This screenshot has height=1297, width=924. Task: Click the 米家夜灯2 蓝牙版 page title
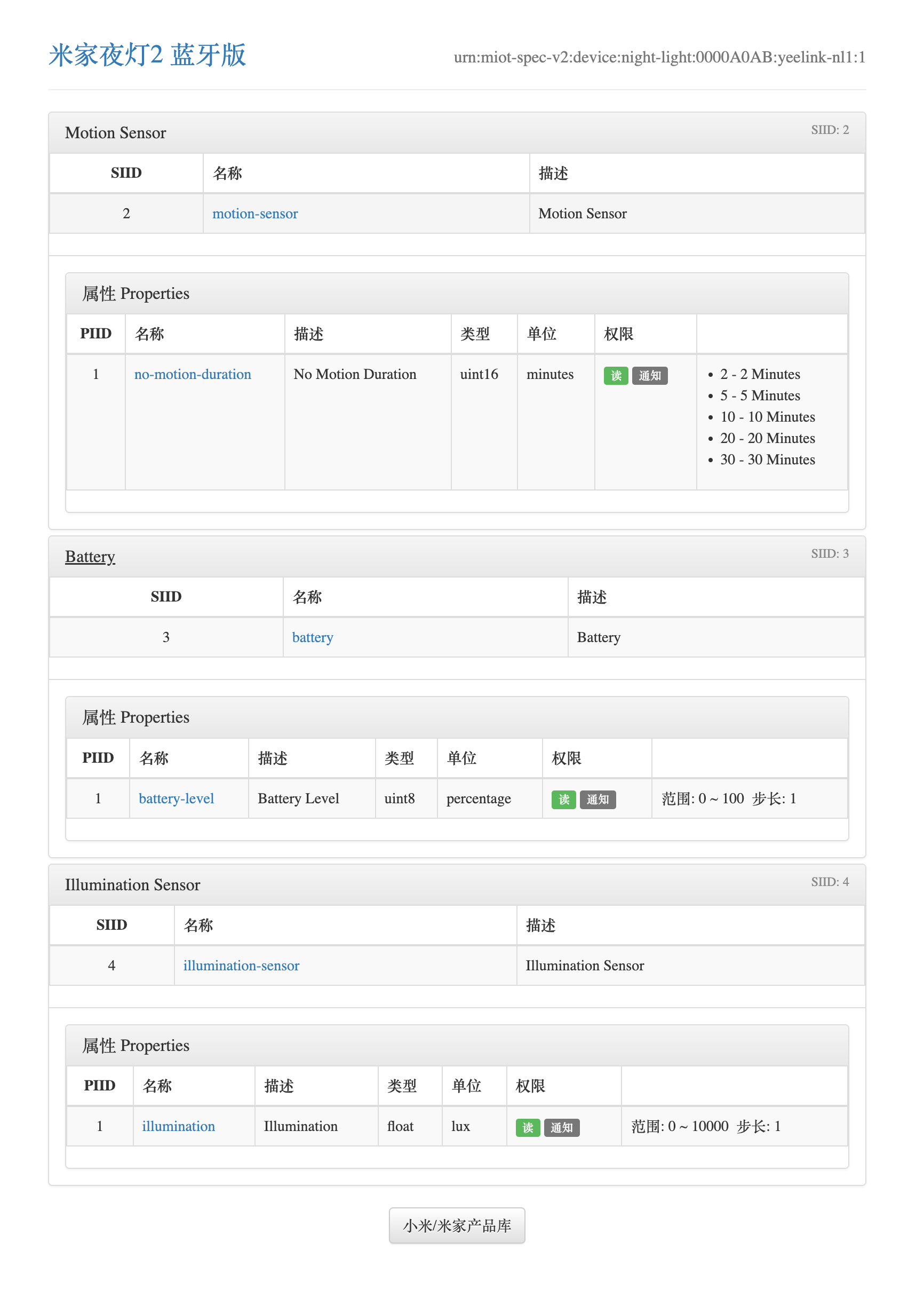[x=147, y=56]
